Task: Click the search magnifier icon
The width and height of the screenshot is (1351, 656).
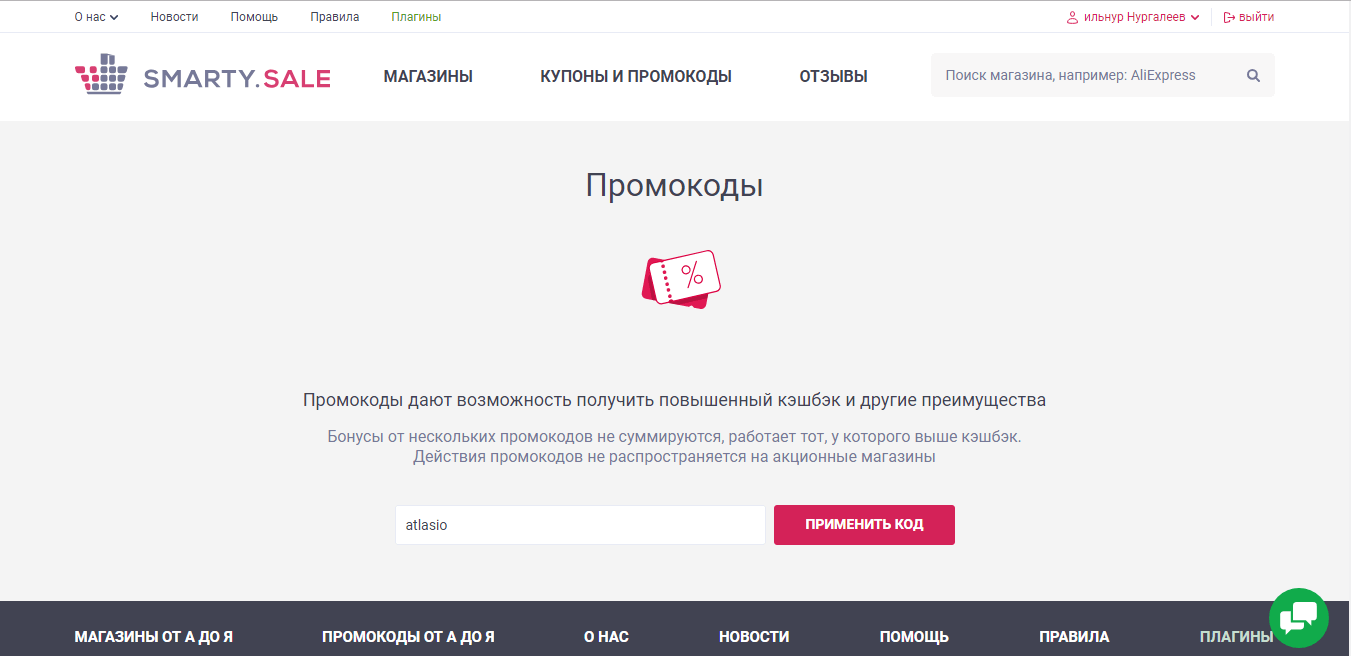Action: point(1253,76)
